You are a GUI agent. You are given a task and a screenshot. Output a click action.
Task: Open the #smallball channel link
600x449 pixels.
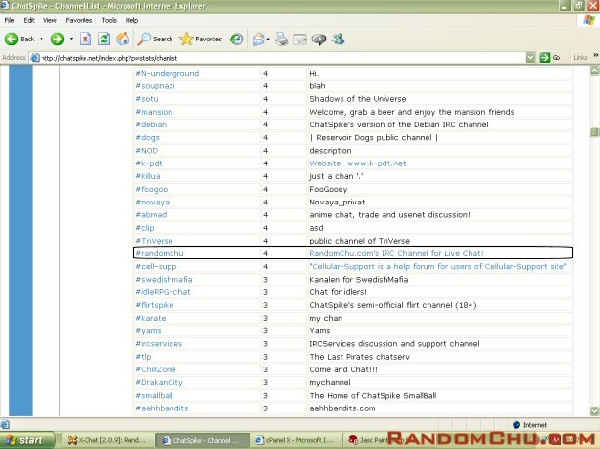[154, 395]
